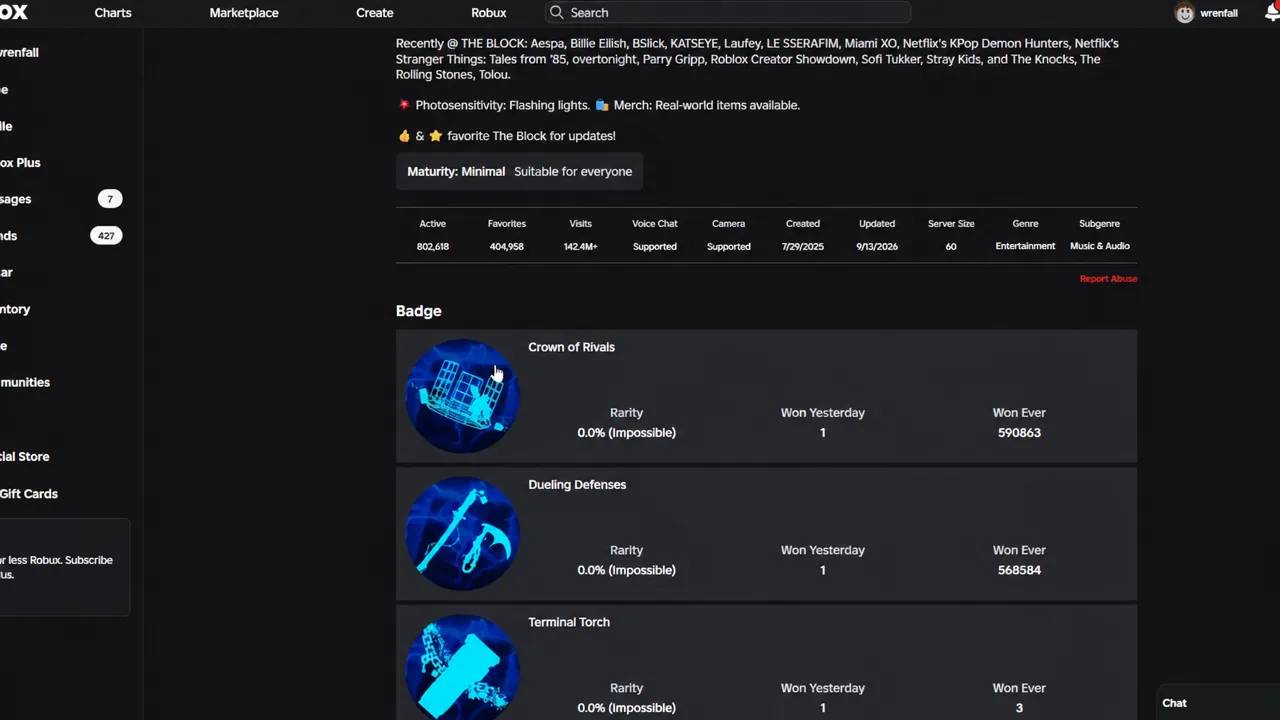Click the wrenfall username in the header

(x=1219, y=13)
